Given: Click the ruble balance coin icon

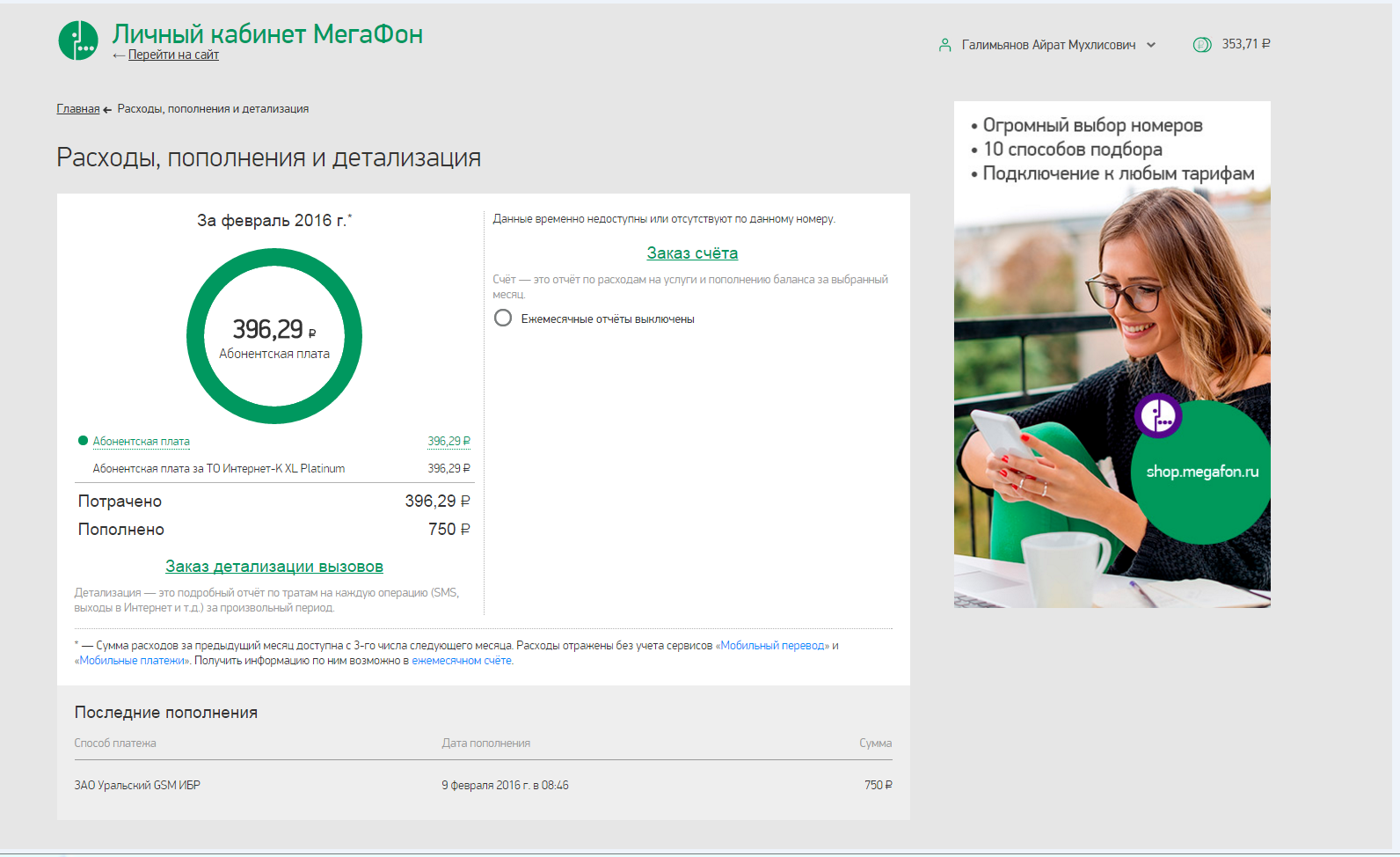Looking at the screenshot, I should coord(1201,45).
